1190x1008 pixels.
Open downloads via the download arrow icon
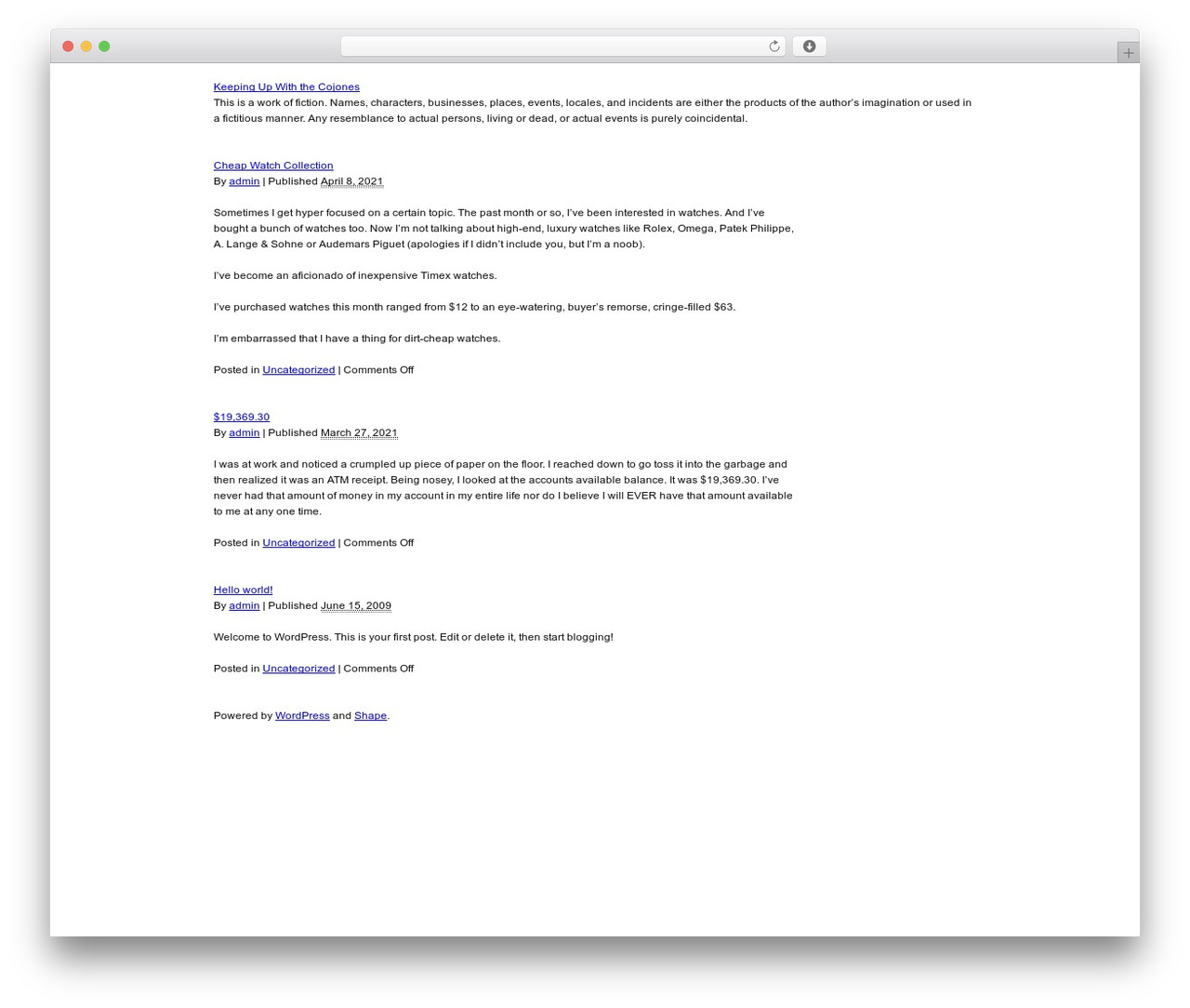809,46
